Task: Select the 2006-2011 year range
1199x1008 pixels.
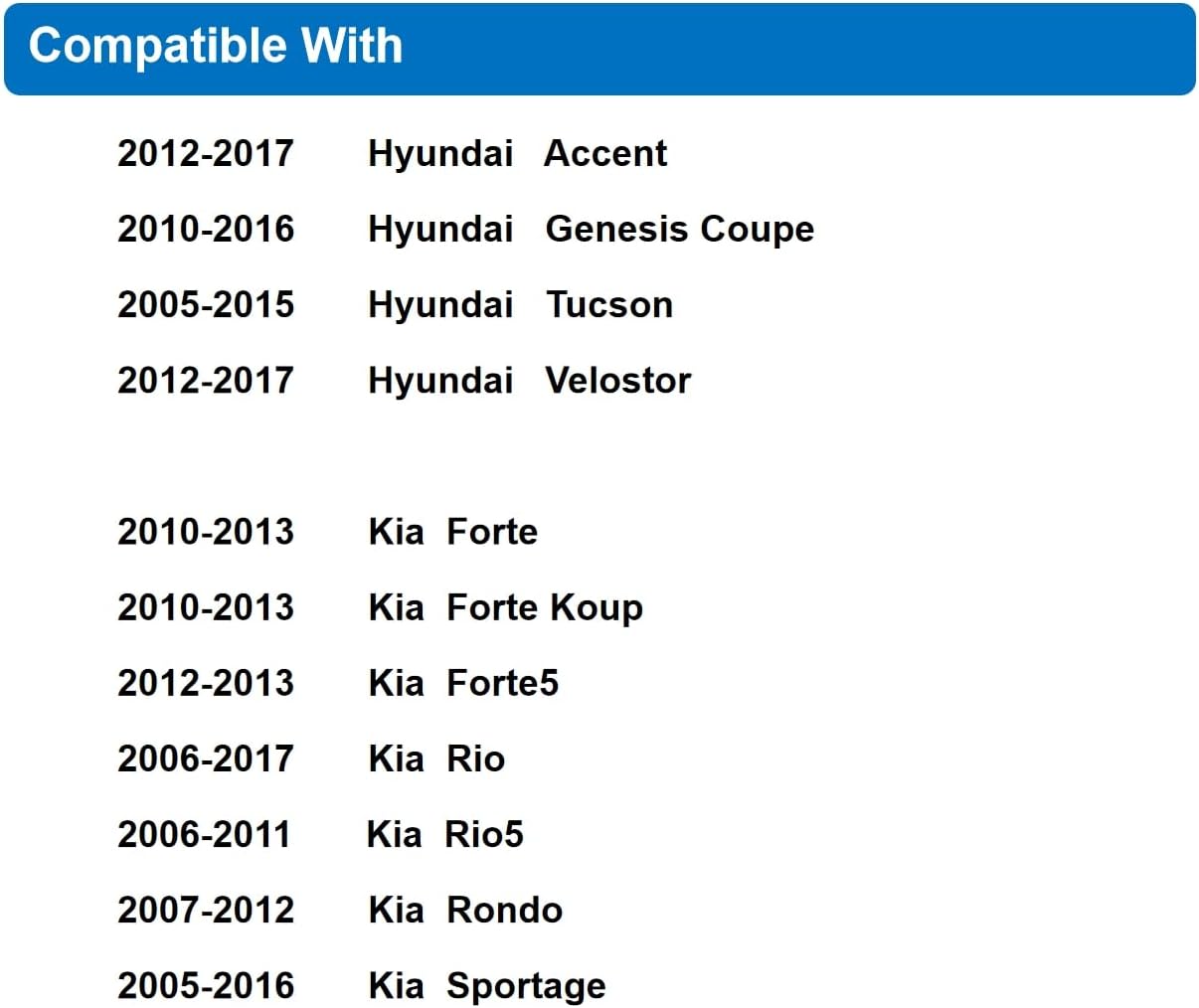Action: [204, 834]
